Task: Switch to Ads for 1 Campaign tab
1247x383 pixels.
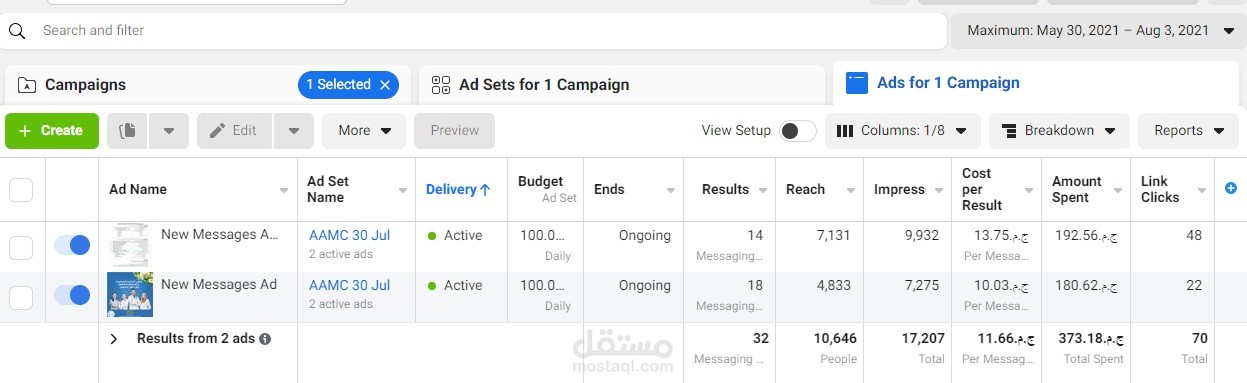Action: tap(1035, 83)
